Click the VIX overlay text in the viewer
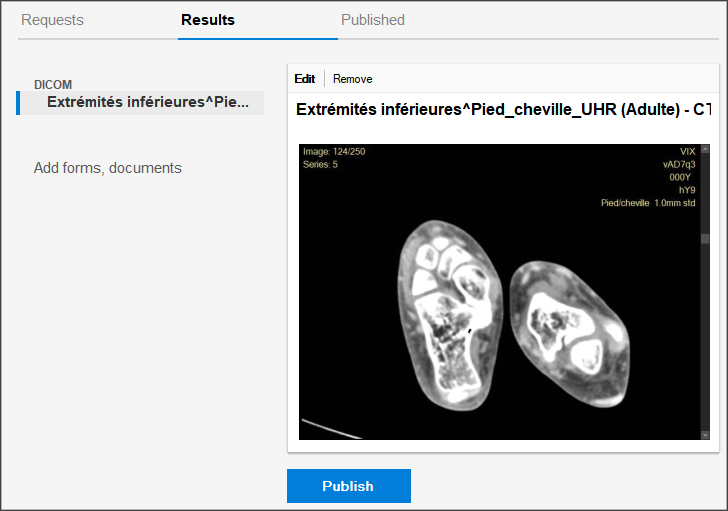The width and height of the screenshot is (728, 511). click(687, 152)
